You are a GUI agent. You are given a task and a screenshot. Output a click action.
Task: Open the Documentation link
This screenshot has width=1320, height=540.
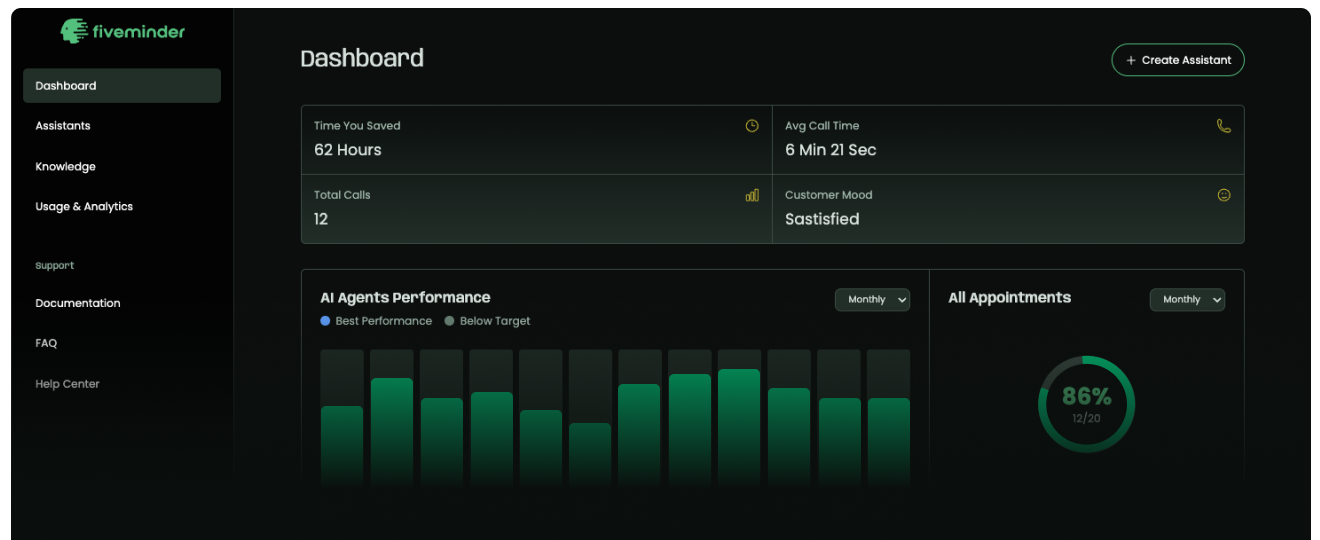click(x=78, y=303)
